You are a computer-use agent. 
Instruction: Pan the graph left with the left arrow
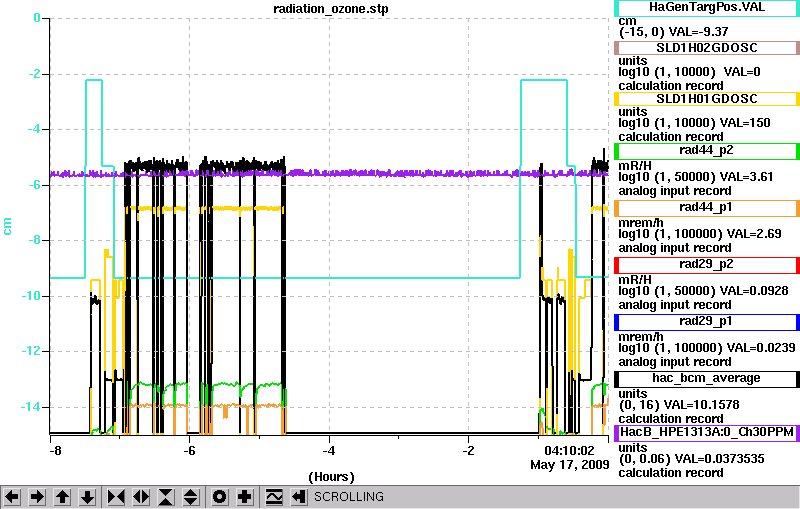12,497
